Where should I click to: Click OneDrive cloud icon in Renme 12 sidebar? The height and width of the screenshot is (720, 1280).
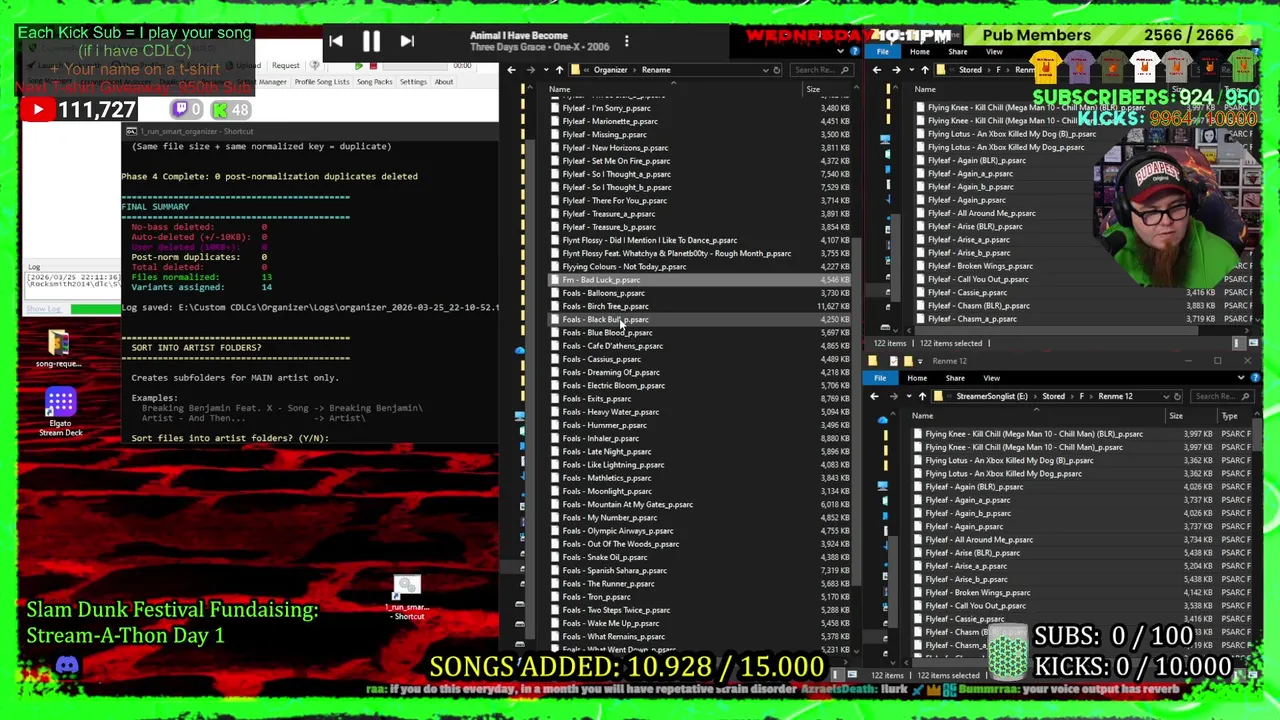tap(883, 420)
